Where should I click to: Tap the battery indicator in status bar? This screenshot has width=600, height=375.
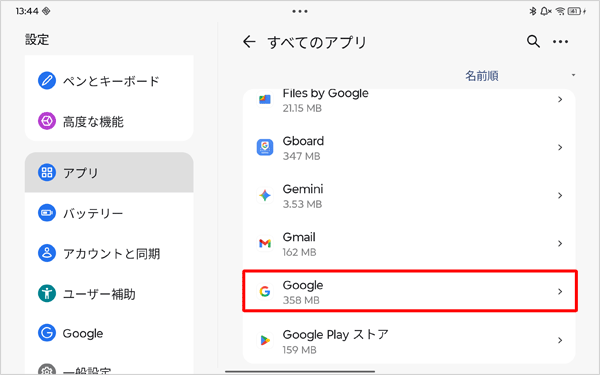[574, 11]
